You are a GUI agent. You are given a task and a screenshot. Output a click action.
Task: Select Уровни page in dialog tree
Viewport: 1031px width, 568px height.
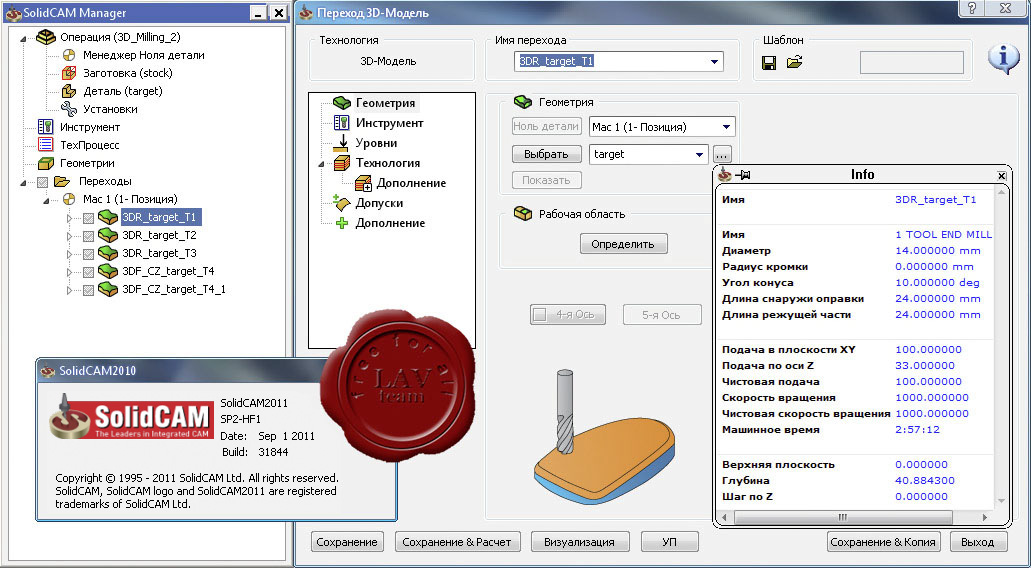coord(376,143)
